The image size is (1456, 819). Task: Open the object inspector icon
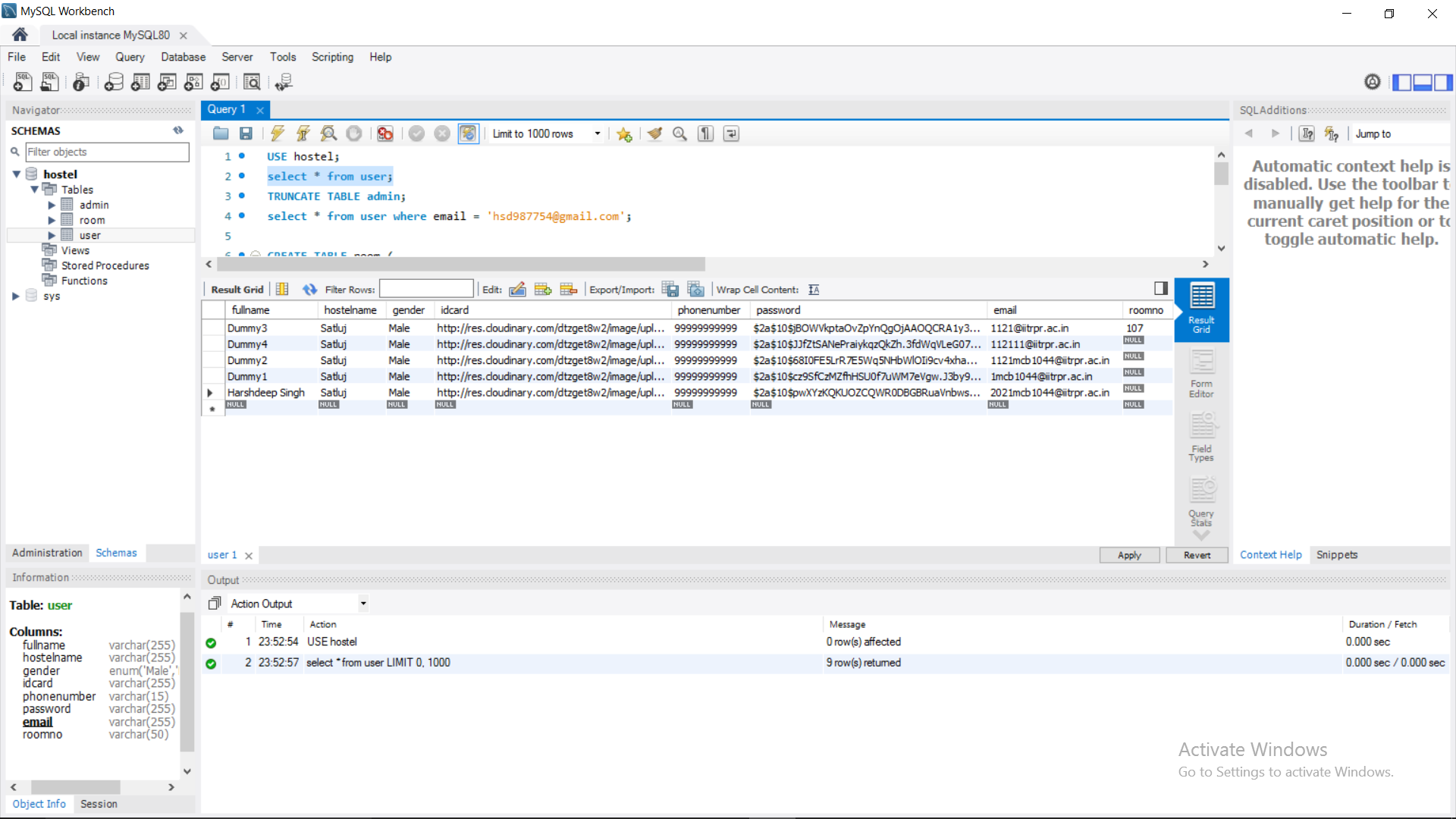[x=81, y=82]
